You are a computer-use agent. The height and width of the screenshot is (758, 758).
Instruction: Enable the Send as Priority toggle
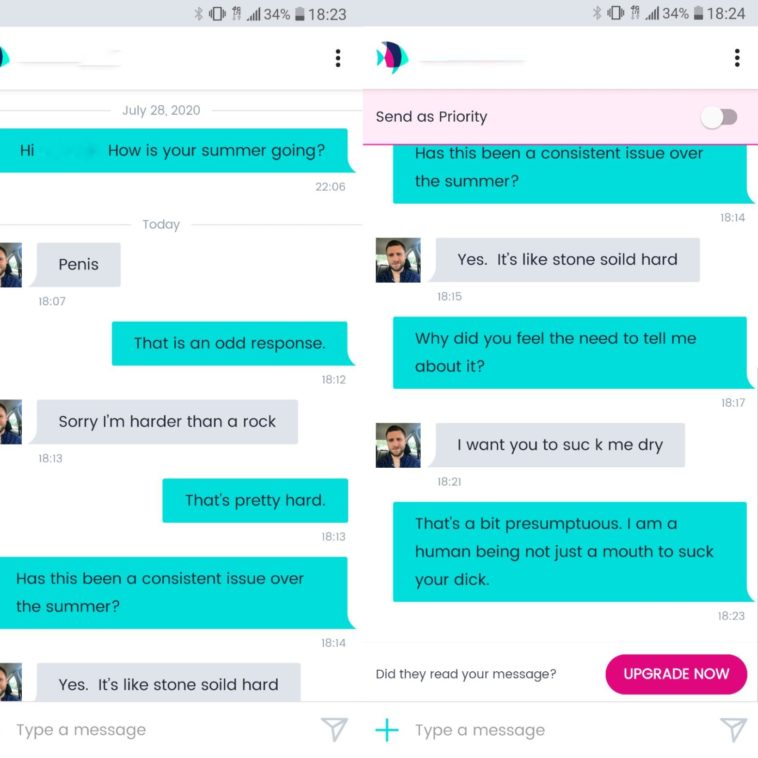[719, 117]
